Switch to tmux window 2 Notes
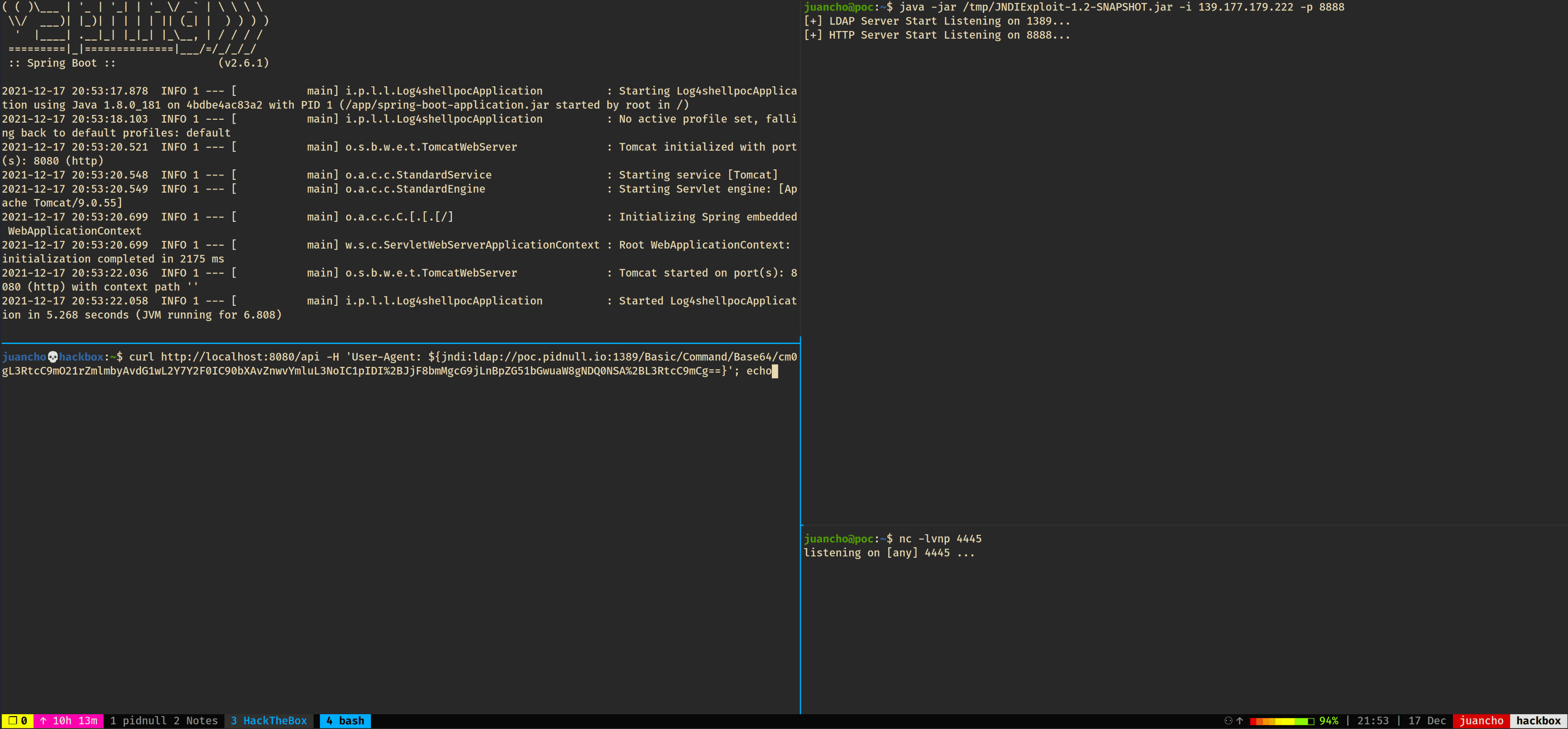Viewport: 1568px width, 729px height. 195,720
